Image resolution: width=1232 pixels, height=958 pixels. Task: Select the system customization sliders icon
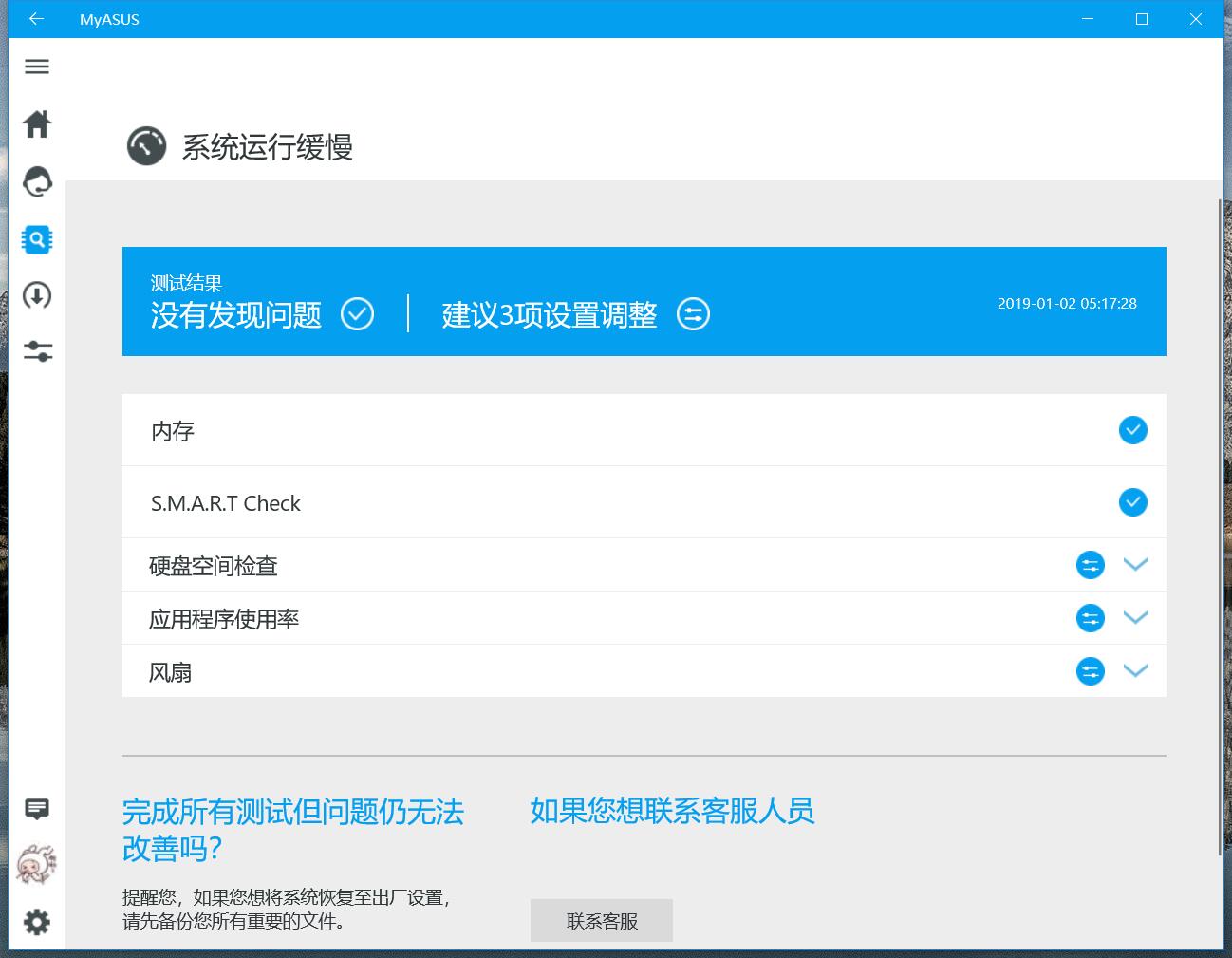click(x=36, y=351)
